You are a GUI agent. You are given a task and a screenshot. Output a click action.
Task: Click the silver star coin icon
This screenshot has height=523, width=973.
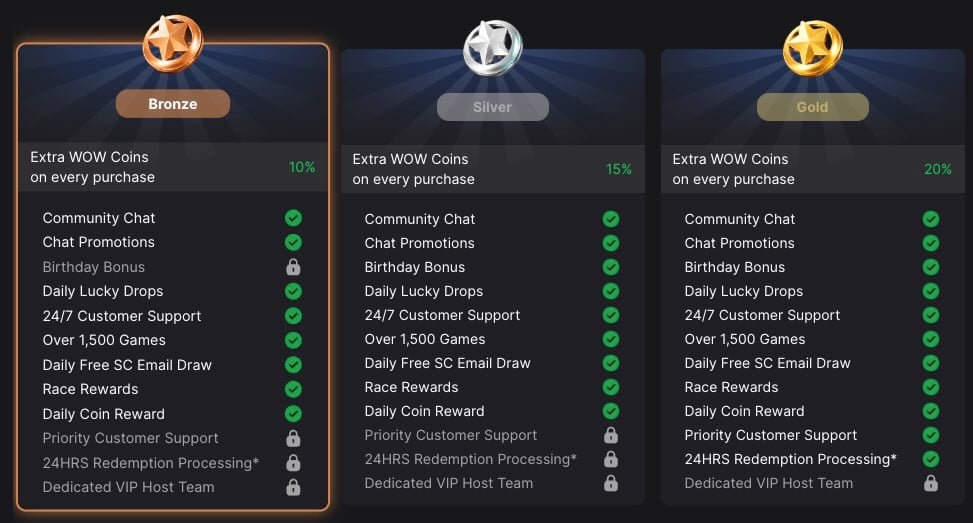(x=493, y=48)
